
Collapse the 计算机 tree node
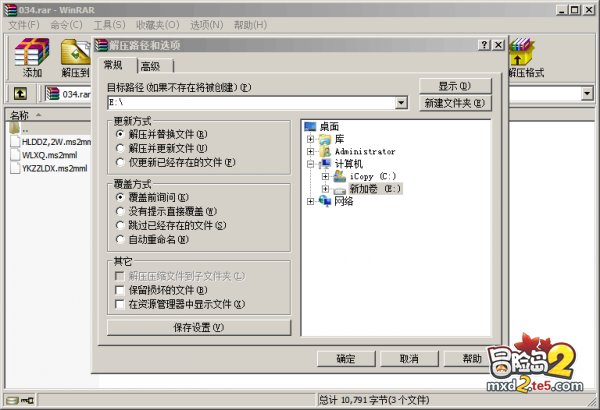310,164
